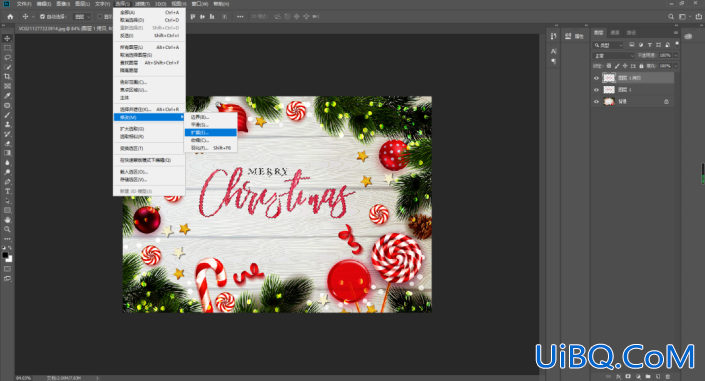Select the Rectangular Marquee tool
The image size is (705, 381).
(x=7, y=48)
